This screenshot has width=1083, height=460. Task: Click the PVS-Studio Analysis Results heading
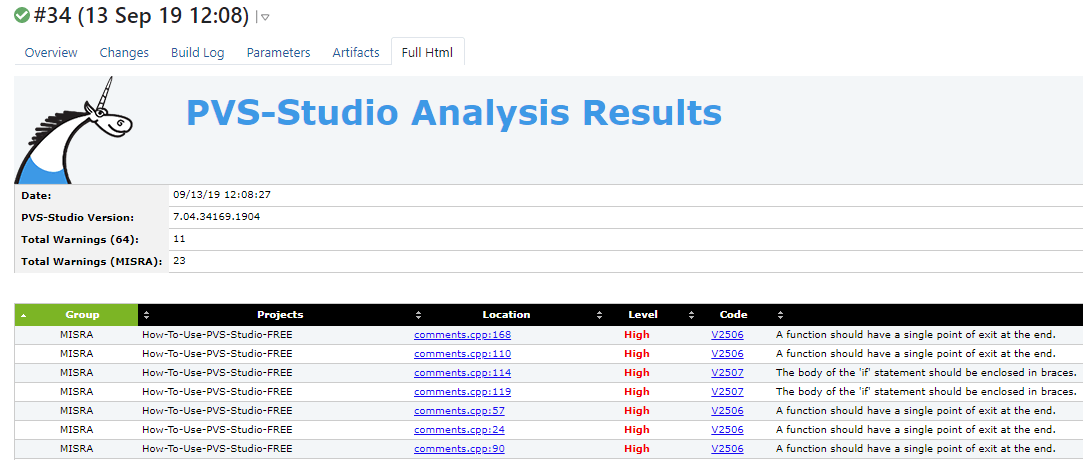pos(453,112)
